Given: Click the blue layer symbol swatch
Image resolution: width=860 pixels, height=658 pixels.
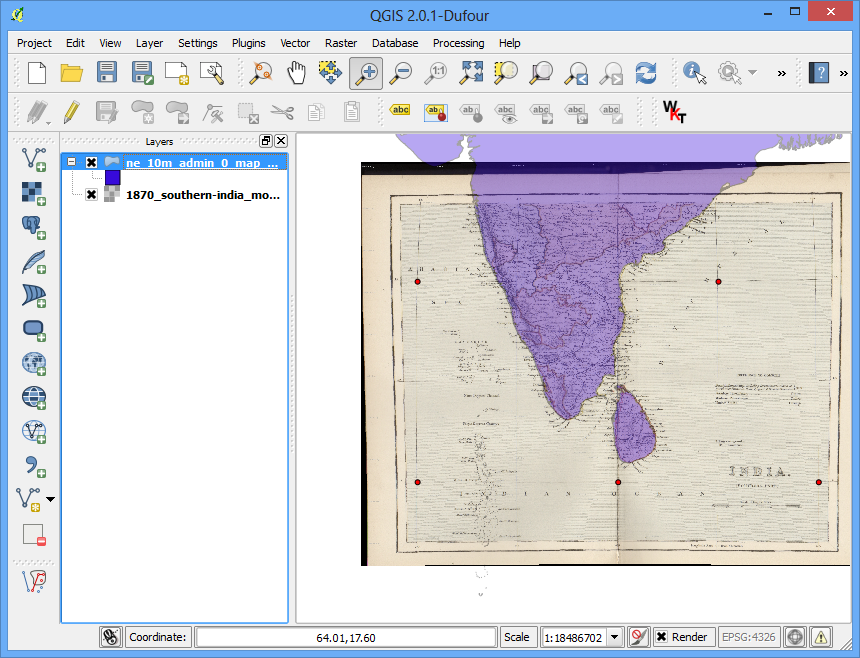Looking at the screenshot, I should 112,178.
